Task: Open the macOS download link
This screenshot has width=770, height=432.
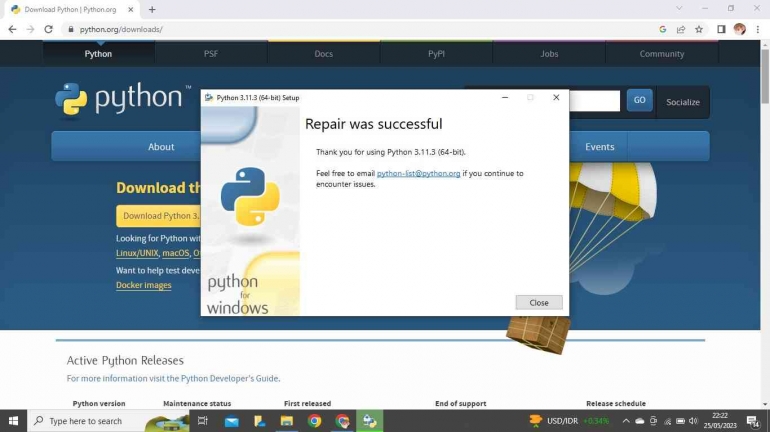Action: tap(175, 253)
